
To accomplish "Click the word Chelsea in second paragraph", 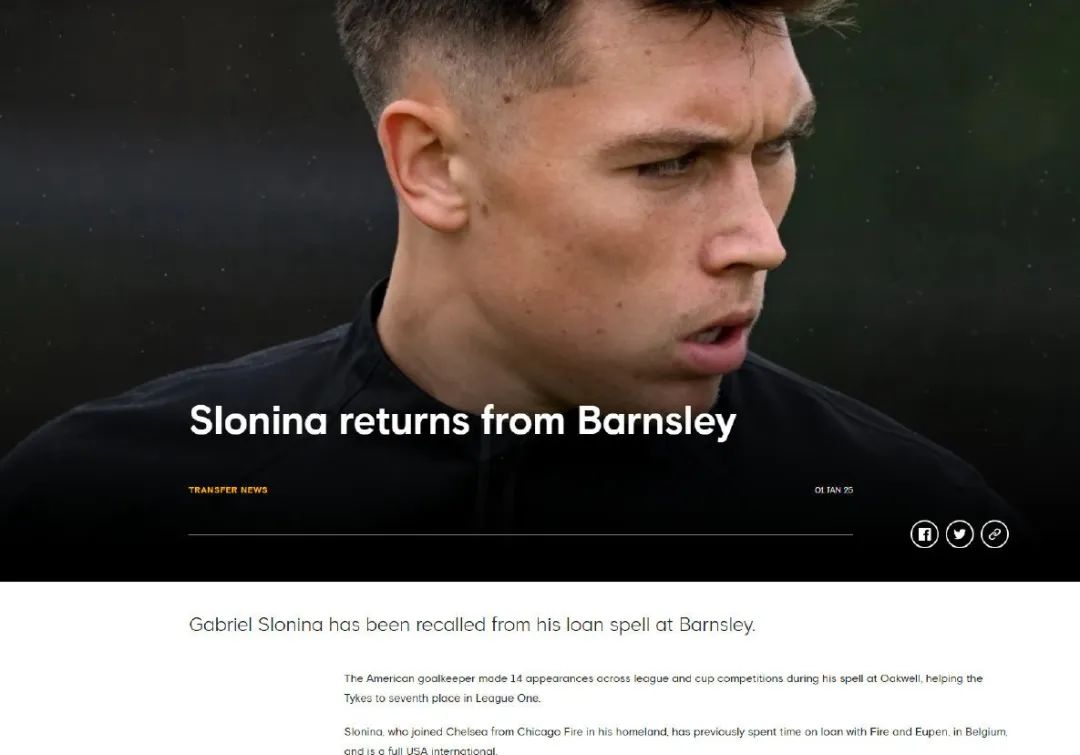I will tap(466, 732).
